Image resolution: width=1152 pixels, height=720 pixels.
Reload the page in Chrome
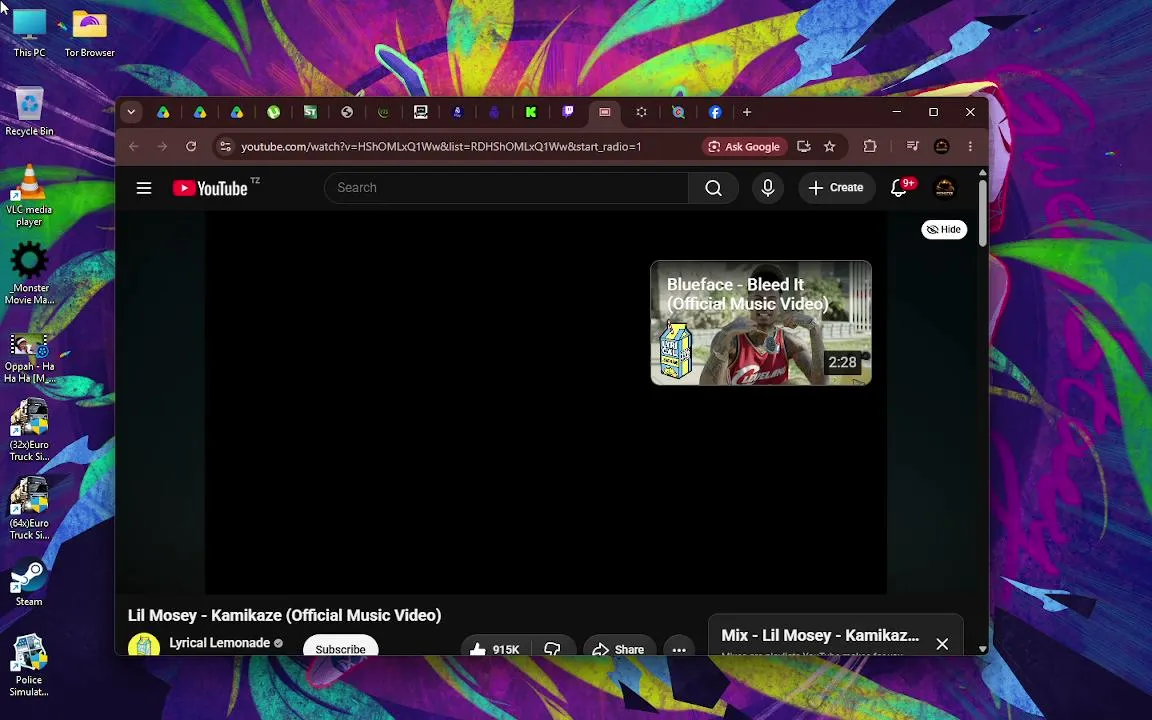coord(191,146)
